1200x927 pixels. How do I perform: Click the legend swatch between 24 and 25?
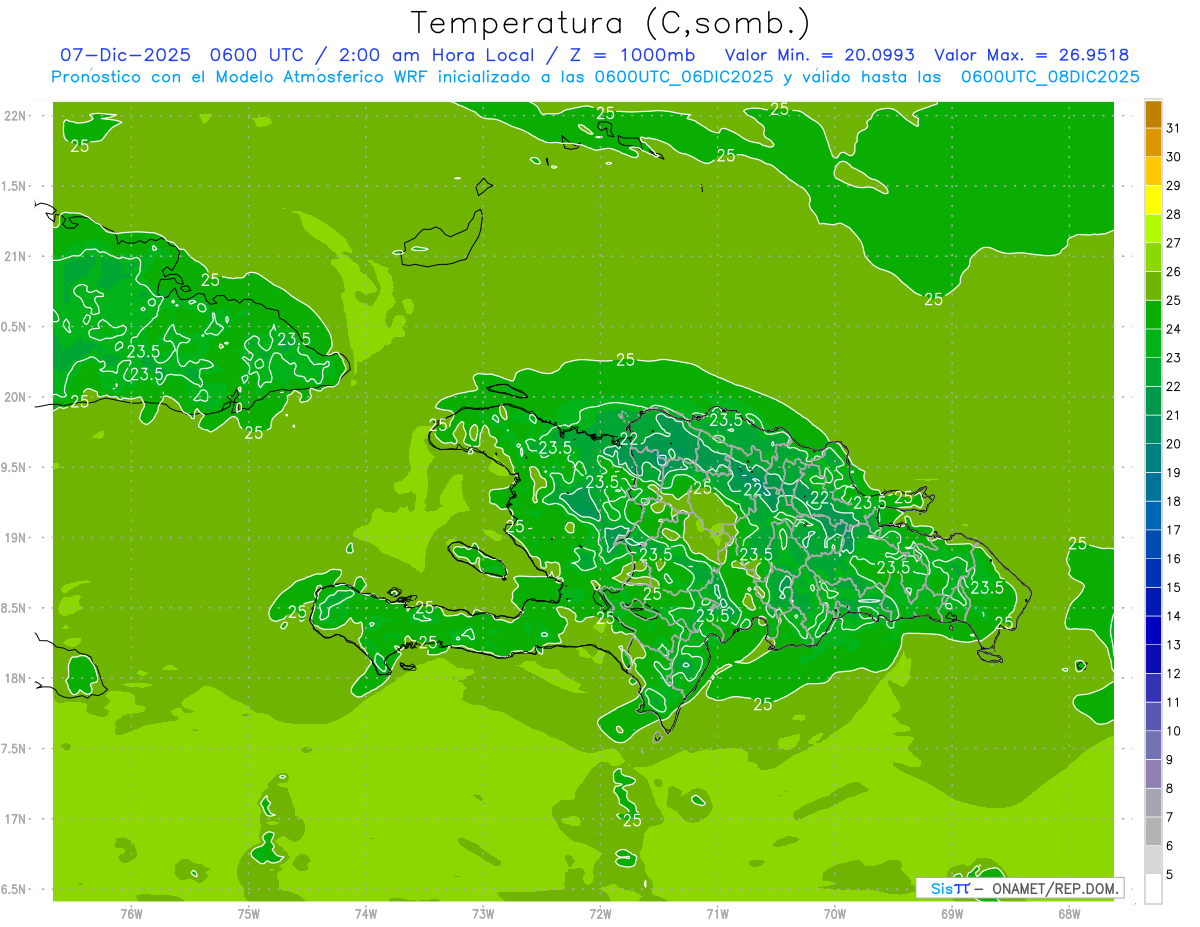point(1153,315)
